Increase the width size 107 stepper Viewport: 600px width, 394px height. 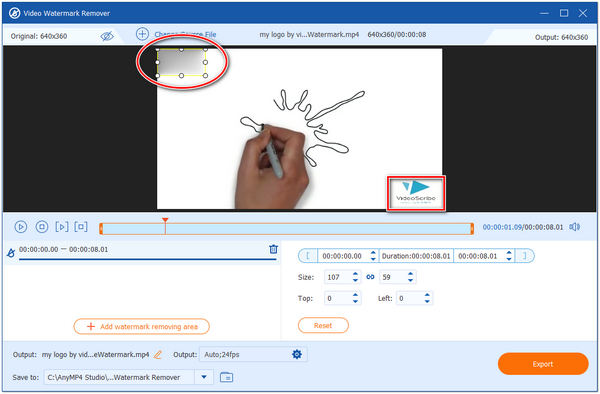pyautogui.click(x=355, y=274)
